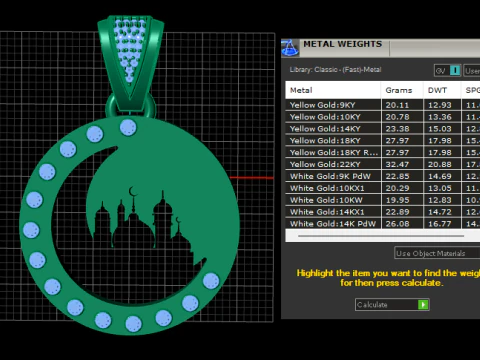
Task: Select row Yellow Gold:18KY
Action: [383, 141]
